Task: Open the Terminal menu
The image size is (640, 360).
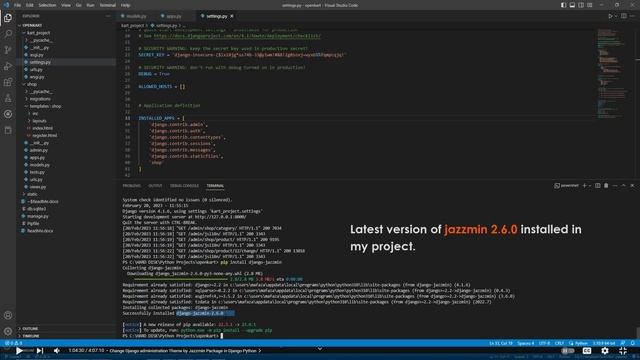Action: (108, 5)
